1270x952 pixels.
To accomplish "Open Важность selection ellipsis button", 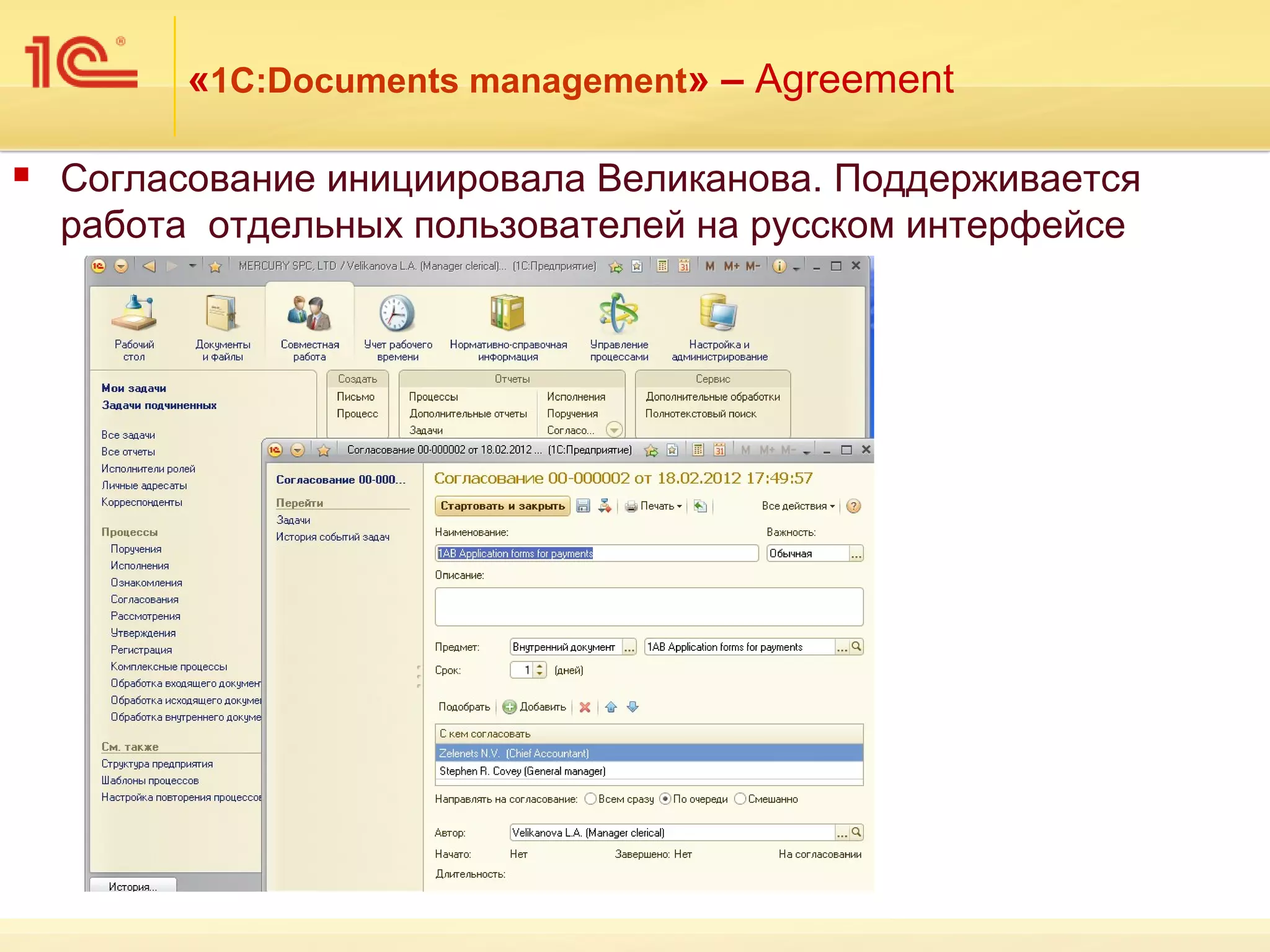I will coord(856,553).
